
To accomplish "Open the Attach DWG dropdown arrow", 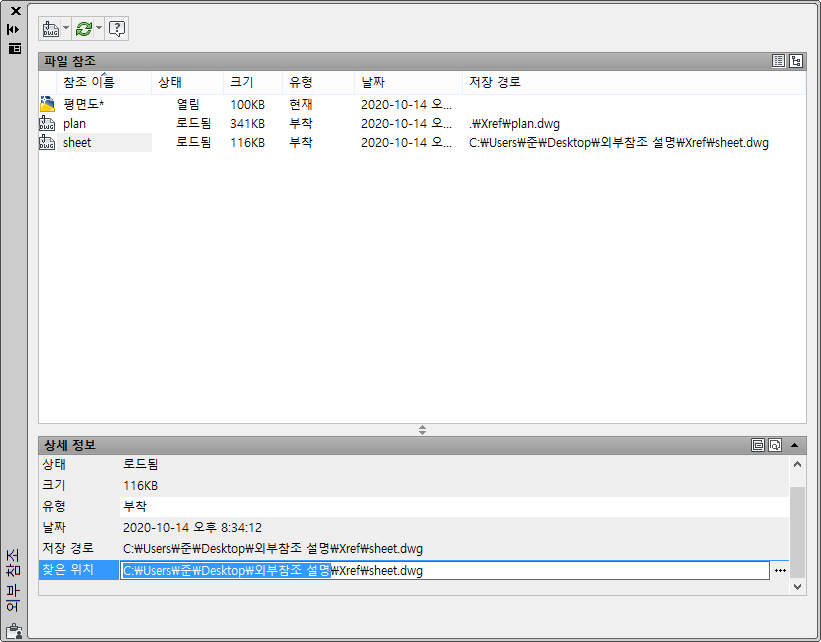I will 66,28.
